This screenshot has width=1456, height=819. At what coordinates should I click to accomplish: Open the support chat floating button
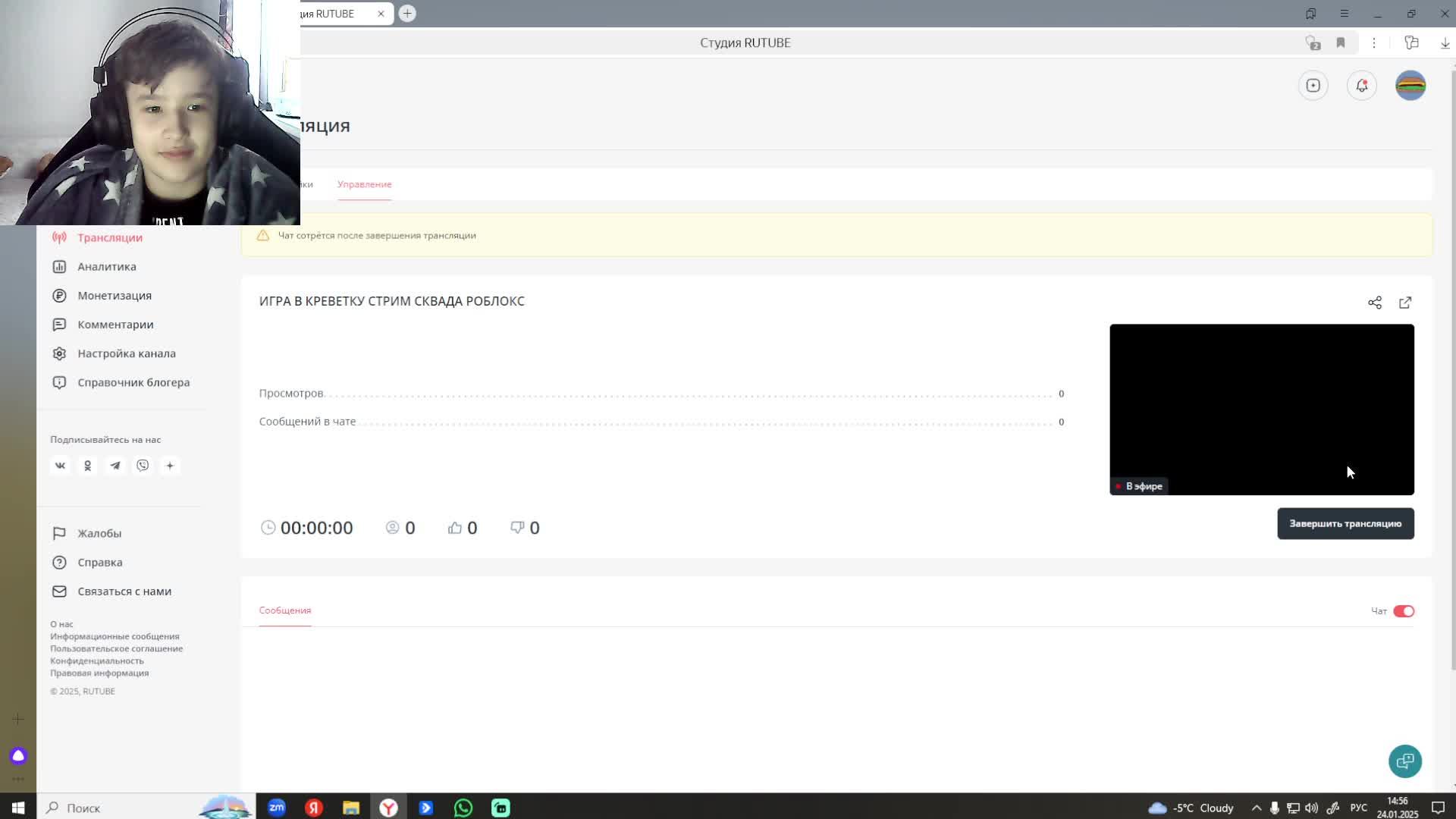coord(1405,761)
